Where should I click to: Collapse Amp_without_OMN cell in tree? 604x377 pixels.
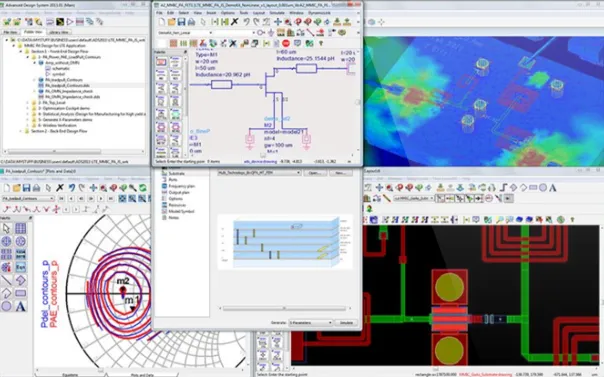[35, 62]
